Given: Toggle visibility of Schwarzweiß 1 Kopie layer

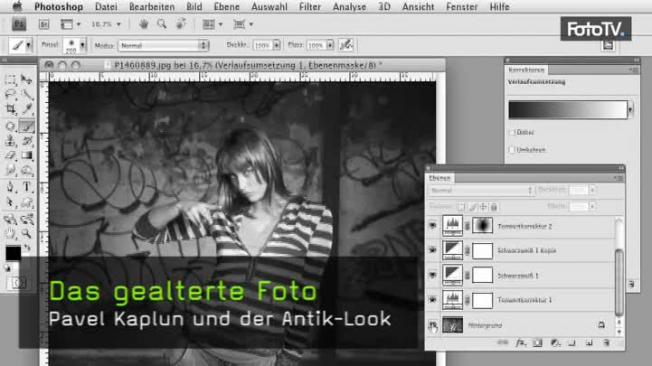Looking at the screenshot, I should (433, 250).
